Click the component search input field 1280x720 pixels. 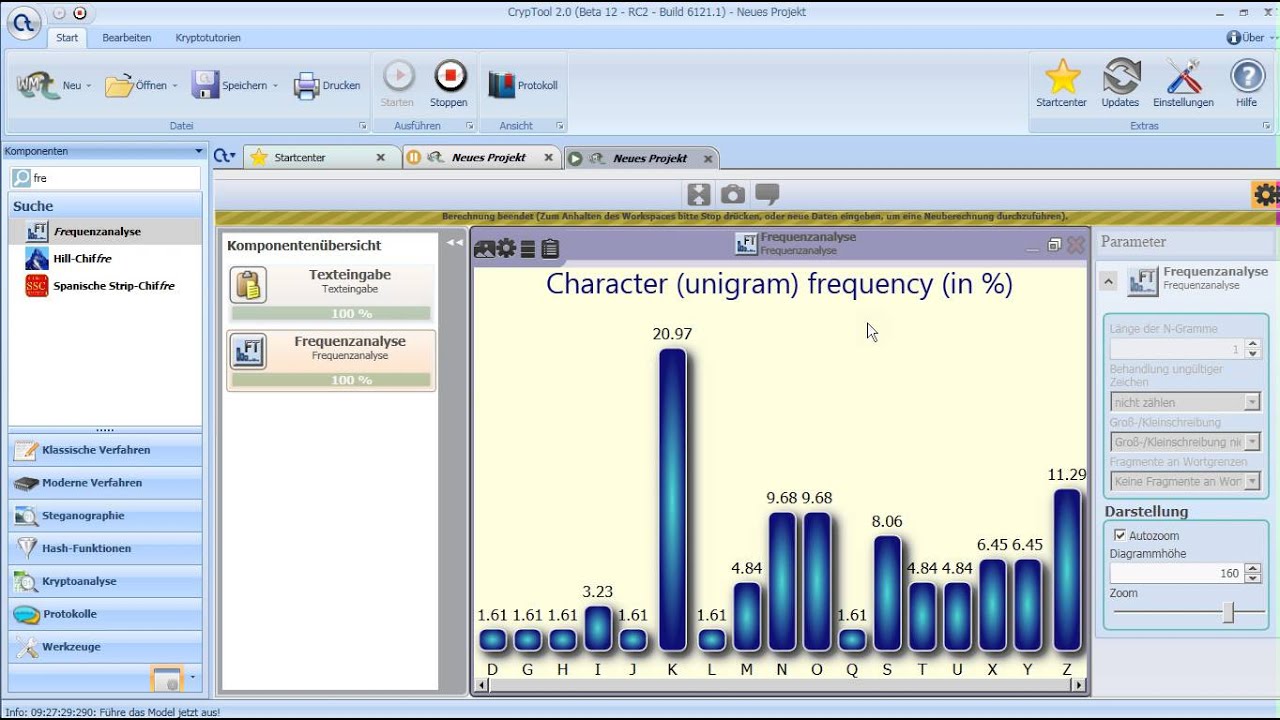click(x=115, y=178)
